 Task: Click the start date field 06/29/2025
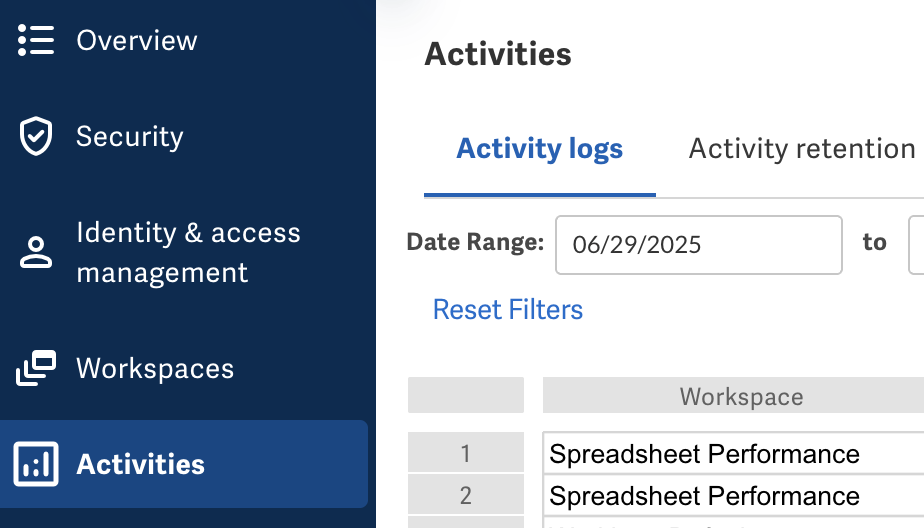click(x=699, y=245)
